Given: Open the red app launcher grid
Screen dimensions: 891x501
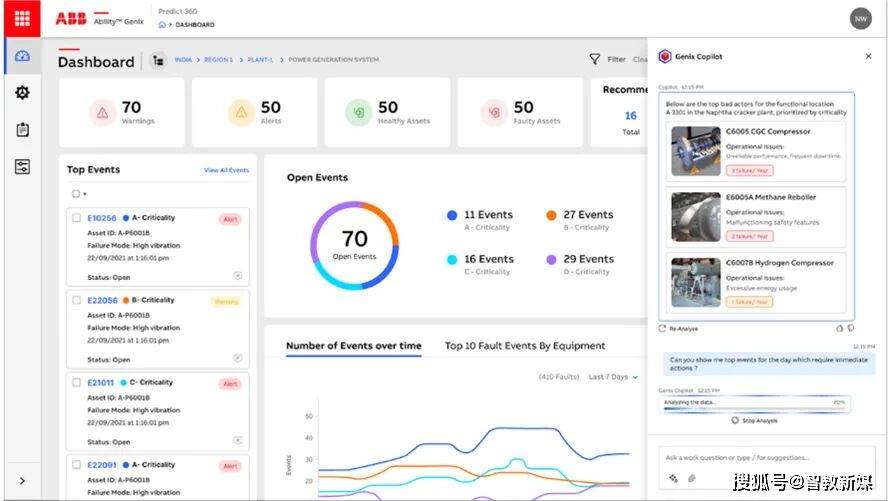Looking at the screenshot, I should 21,18.
